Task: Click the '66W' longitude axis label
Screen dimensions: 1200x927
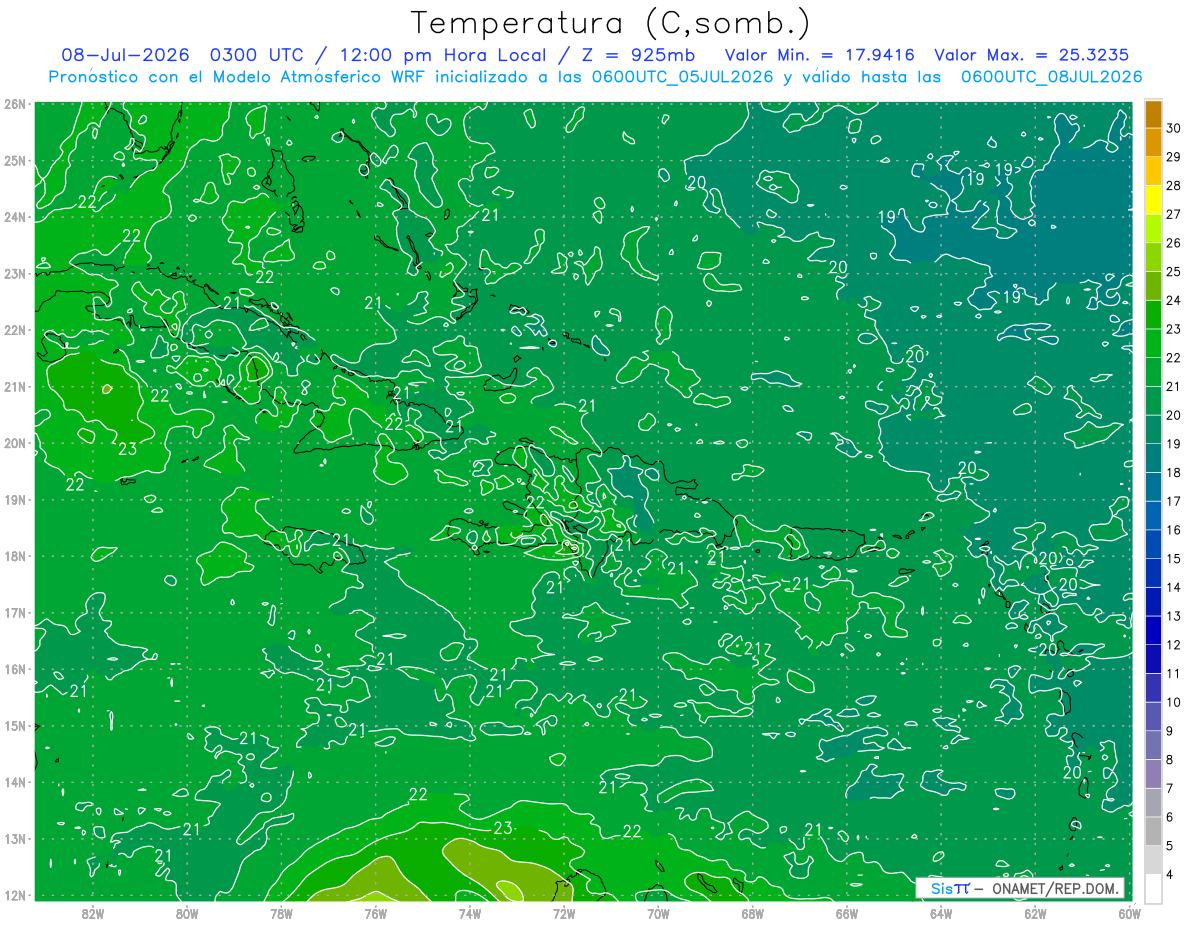Action: [x=846, y=913]
